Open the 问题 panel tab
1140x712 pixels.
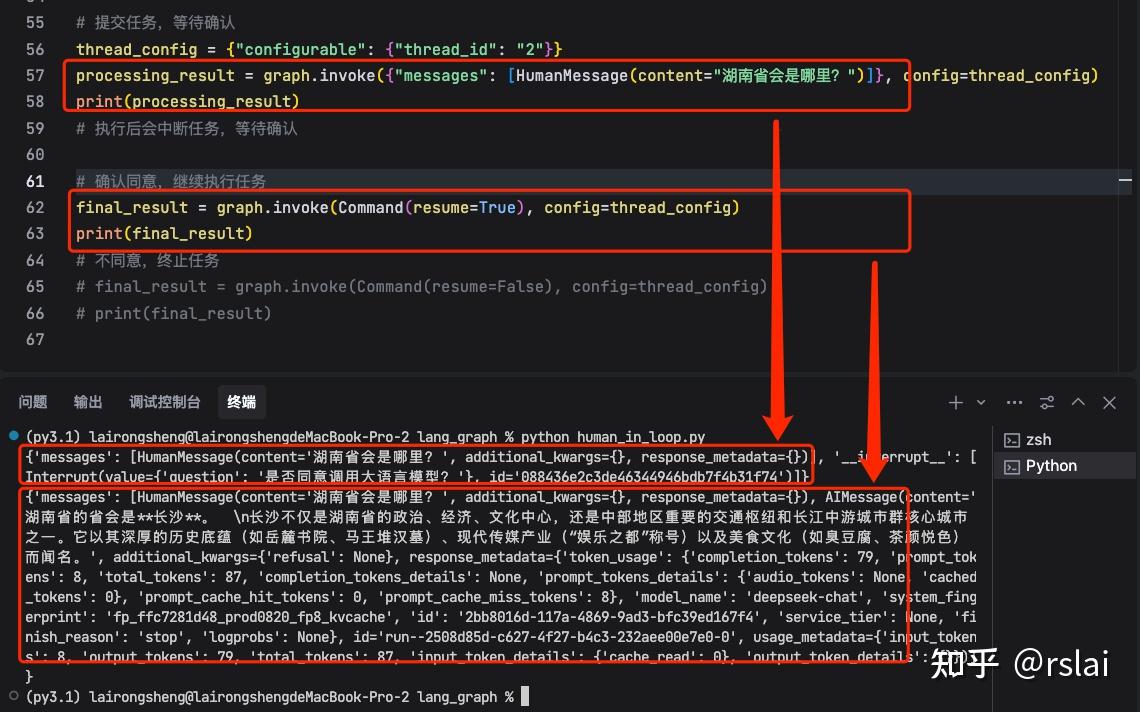click(33, 402)
